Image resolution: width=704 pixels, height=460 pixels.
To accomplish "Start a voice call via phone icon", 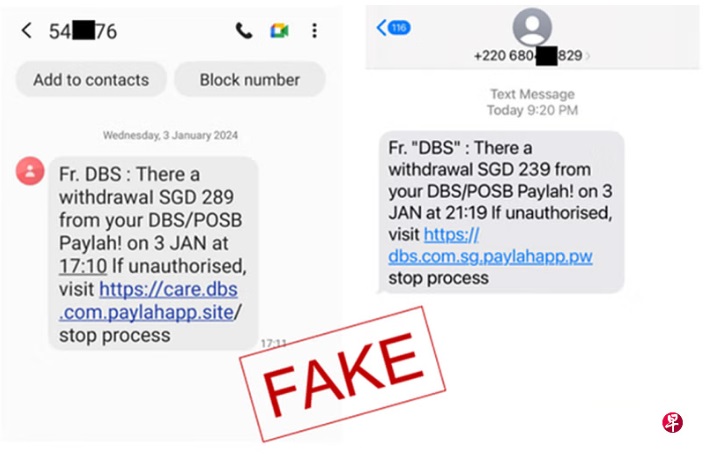I will pyautogui.click(x=244, y=31).
